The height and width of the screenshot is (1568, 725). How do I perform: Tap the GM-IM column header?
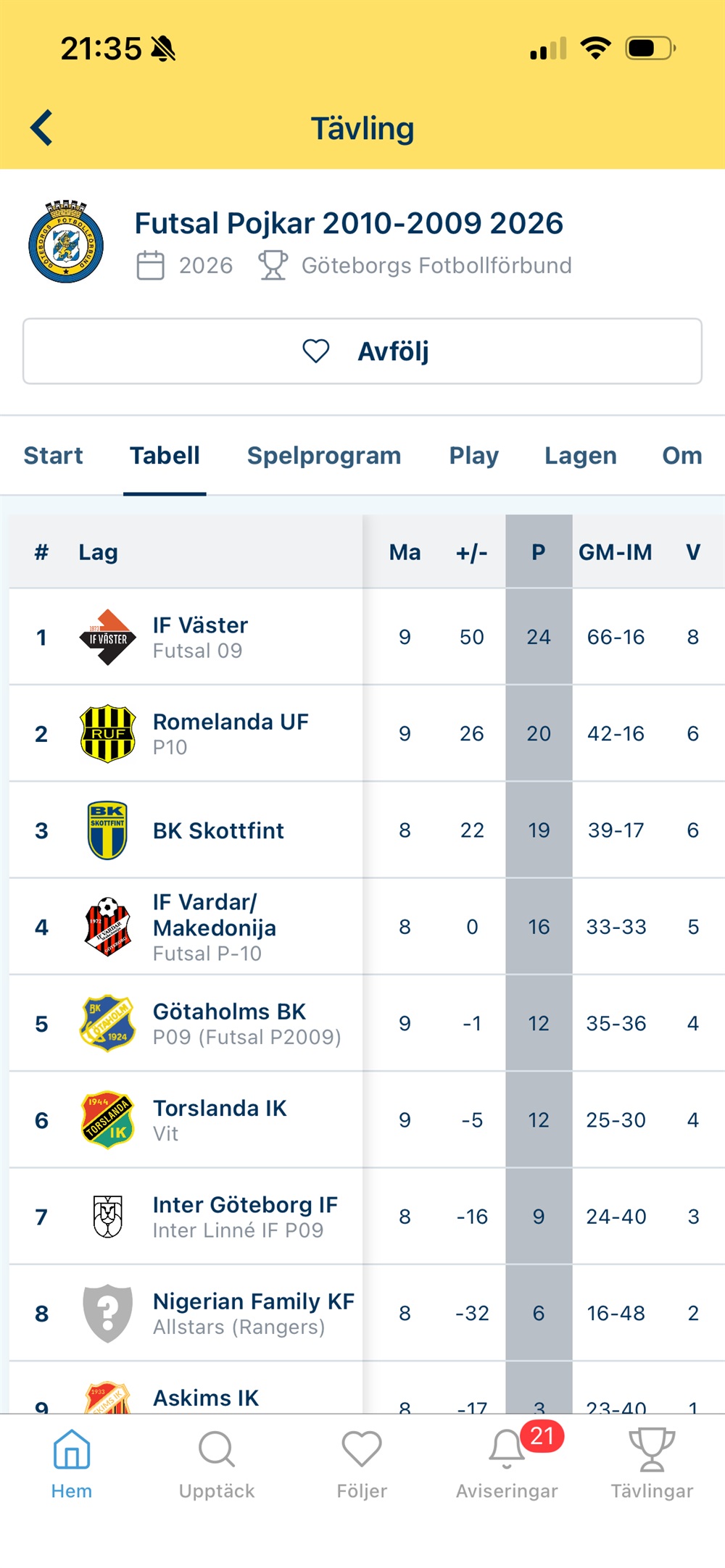615,553
